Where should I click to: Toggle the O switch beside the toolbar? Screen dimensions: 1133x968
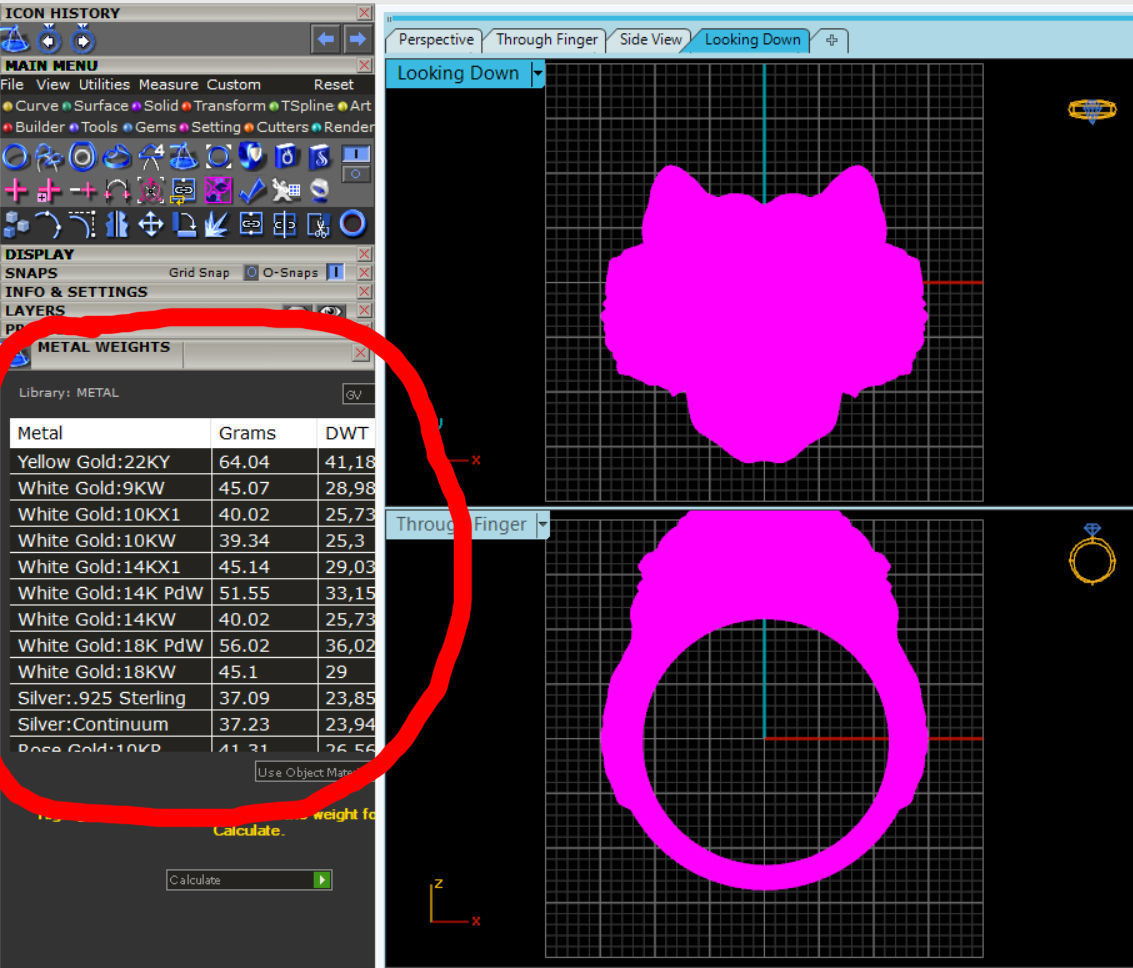point(356,173)
